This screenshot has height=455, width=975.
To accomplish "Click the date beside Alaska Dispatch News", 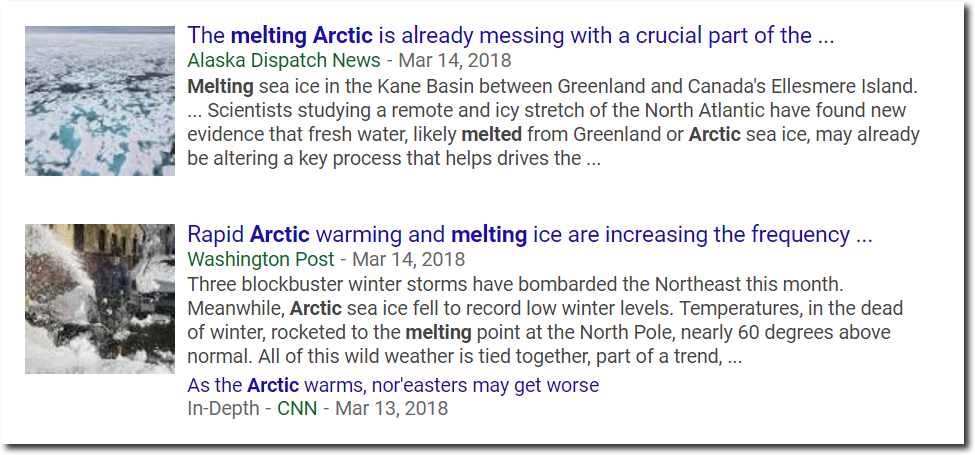I will [x=455, y=60].
